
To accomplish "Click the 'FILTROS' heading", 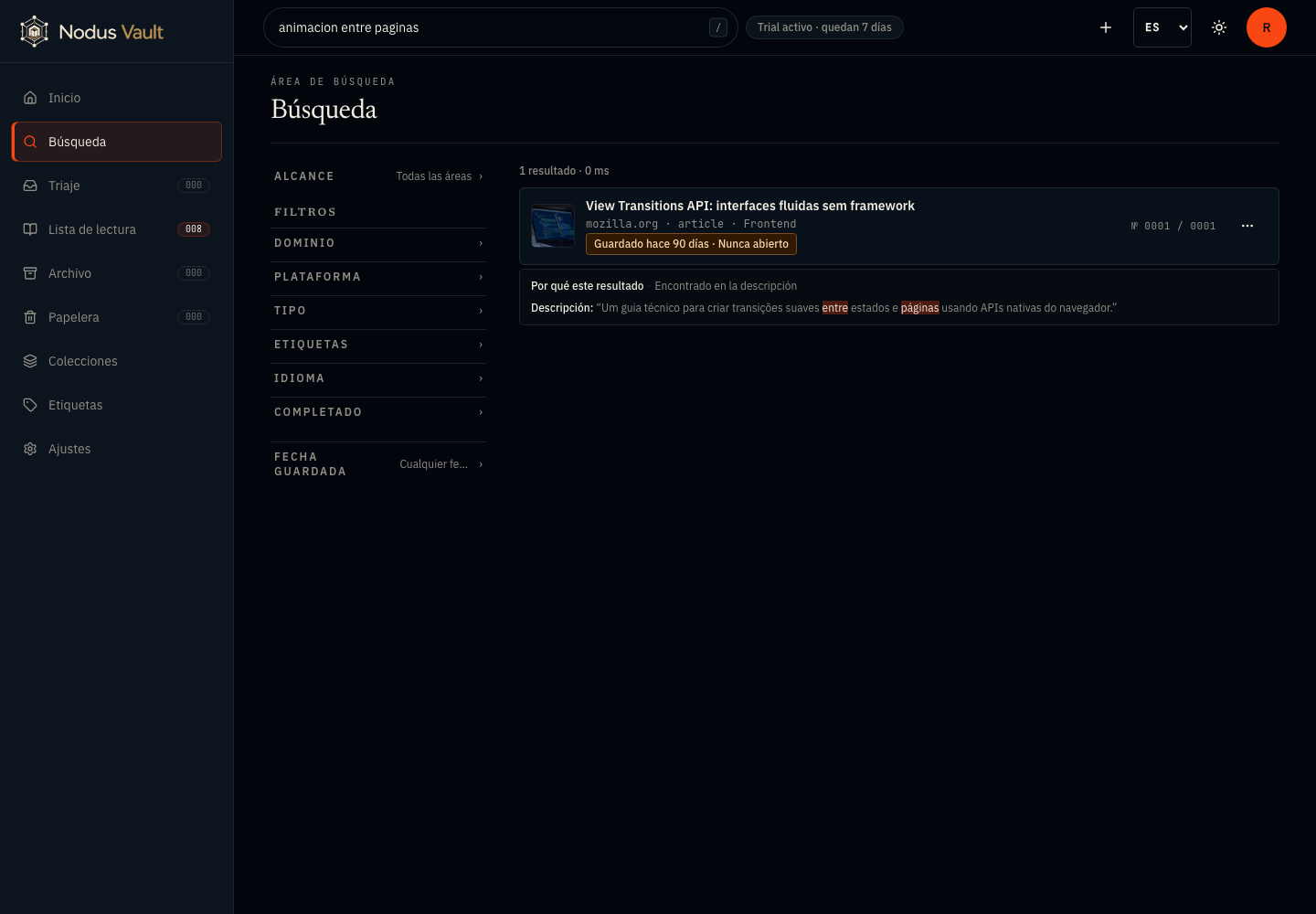I will [305, 212].
